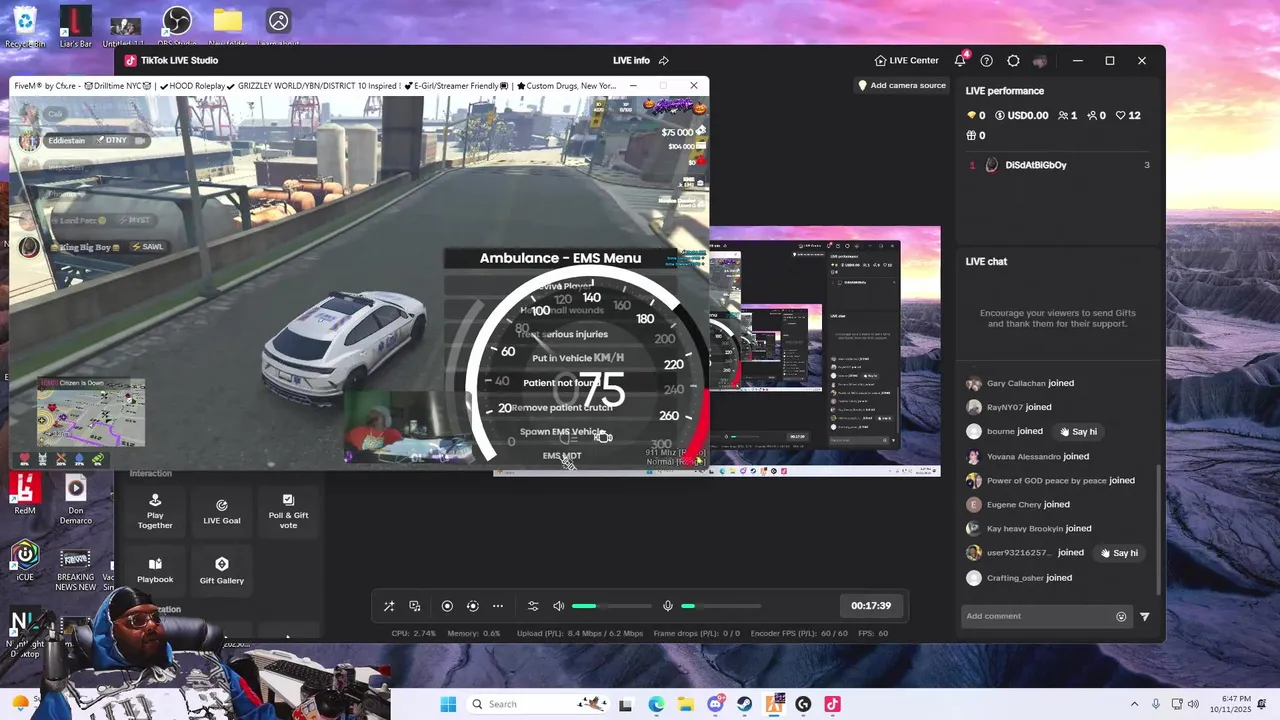The image size is (1280, 720).
Task: Click the diamonds count in LIVE performance
Action: 975,116
